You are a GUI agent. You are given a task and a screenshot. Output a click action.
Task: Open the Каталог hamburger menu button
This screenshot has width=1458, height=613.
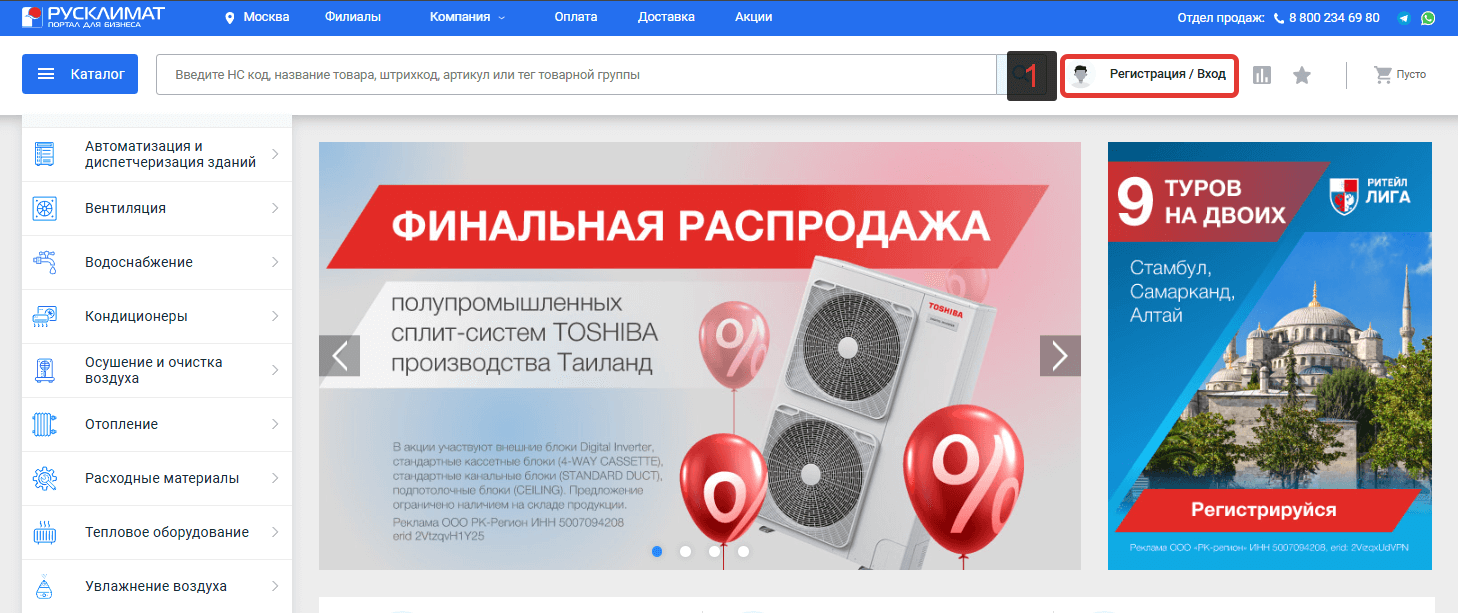pos(80,74)
